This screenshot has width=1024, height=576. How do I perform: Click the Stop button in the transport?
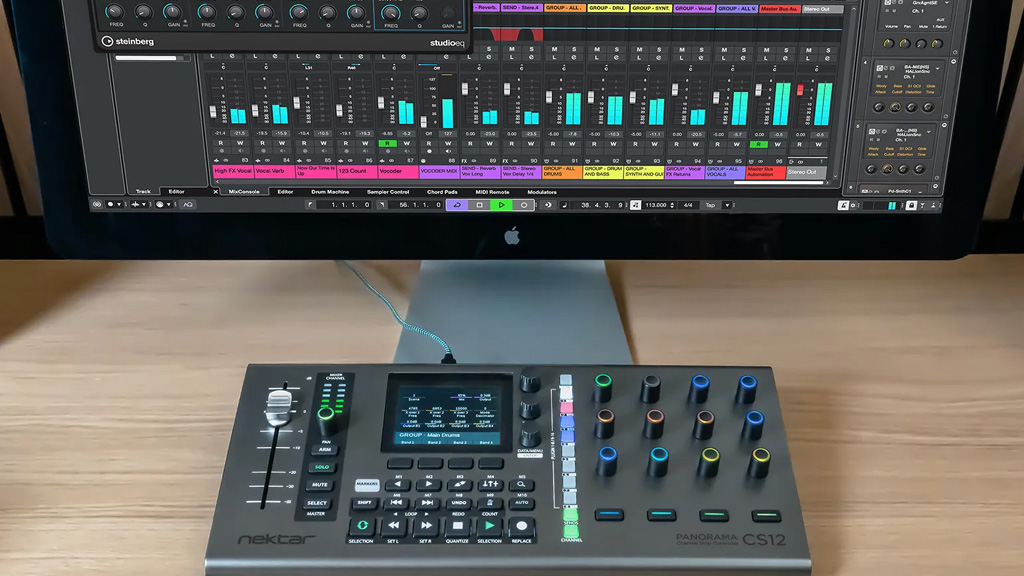click(x=479, y=205)
